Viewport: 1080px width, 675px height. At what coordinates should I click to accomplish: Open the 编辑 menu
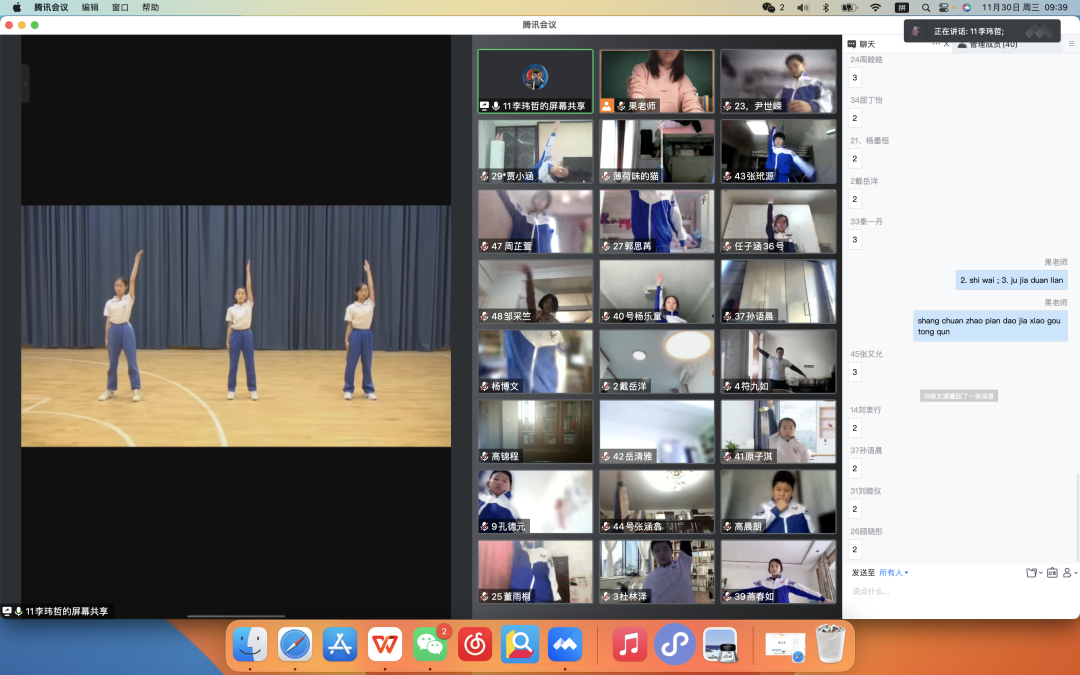[90, 7]
